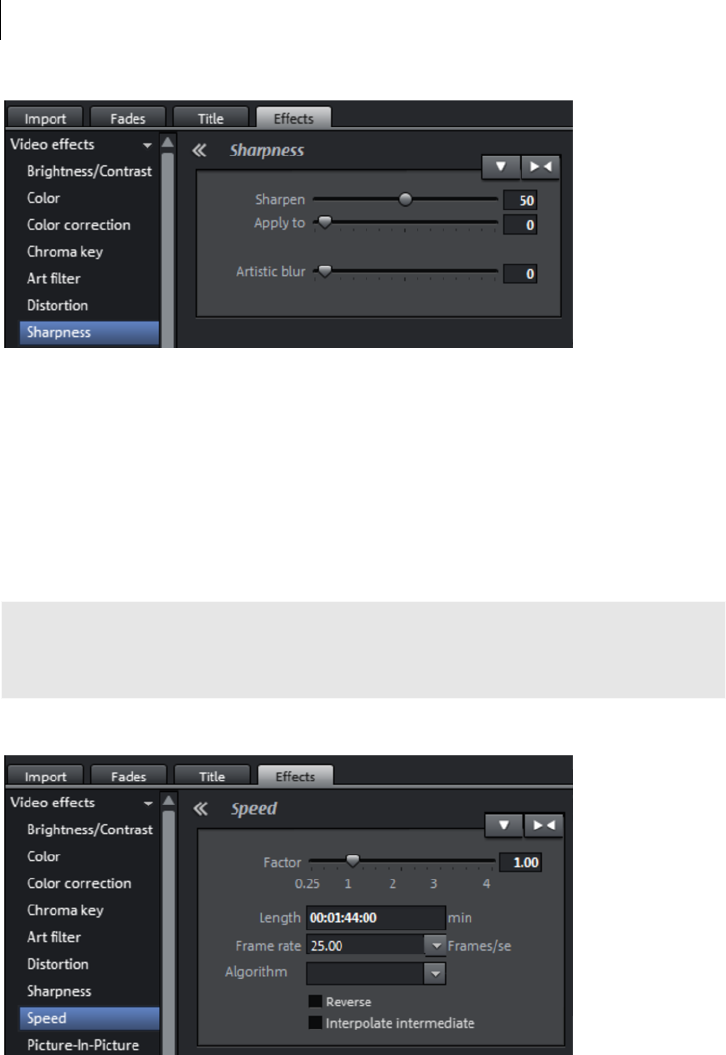This screenshot has width=726, height=1055.
Task: Click the reset icon in Speed panel
Action: [544, 825]
